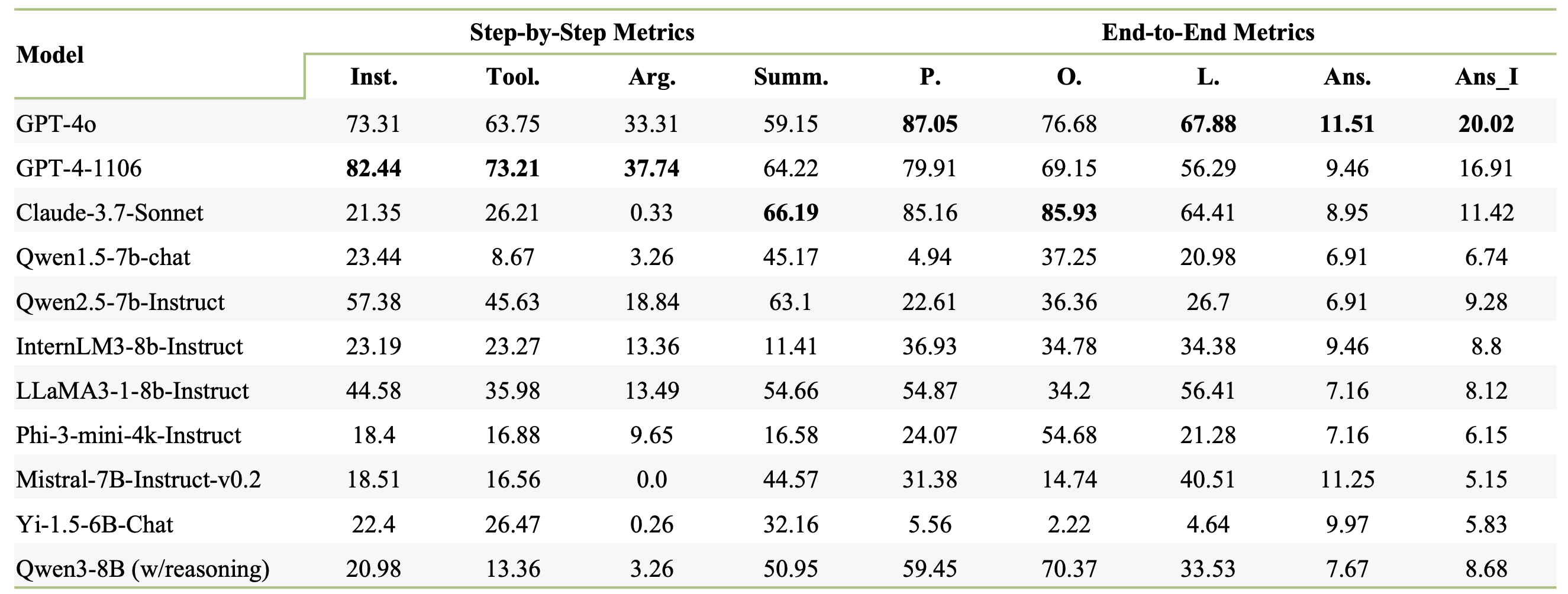
Task: Click the Model column header
Action: tap(50, 55)
